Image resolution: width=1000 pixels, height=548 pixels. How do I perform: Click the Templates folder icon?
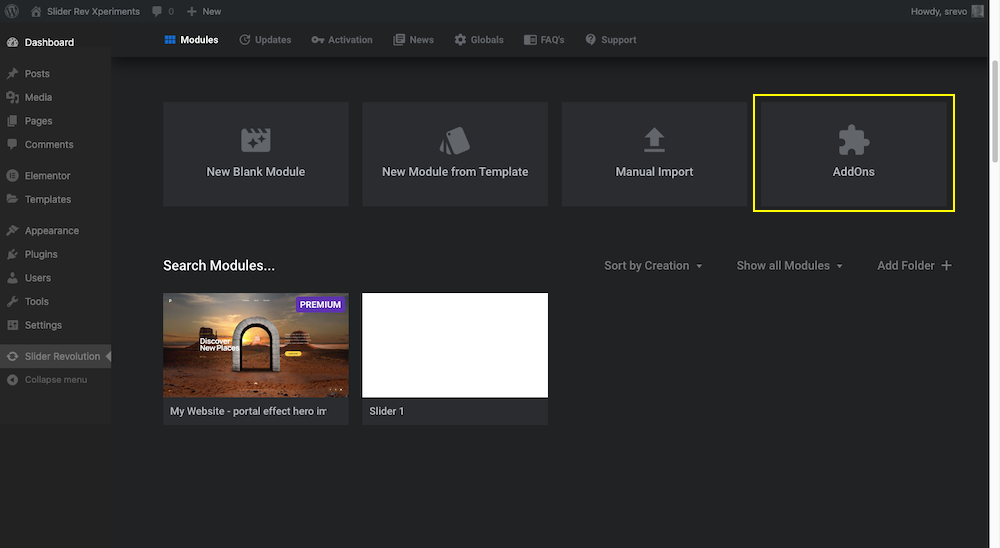pyautogui.click(x=12, y=199)
